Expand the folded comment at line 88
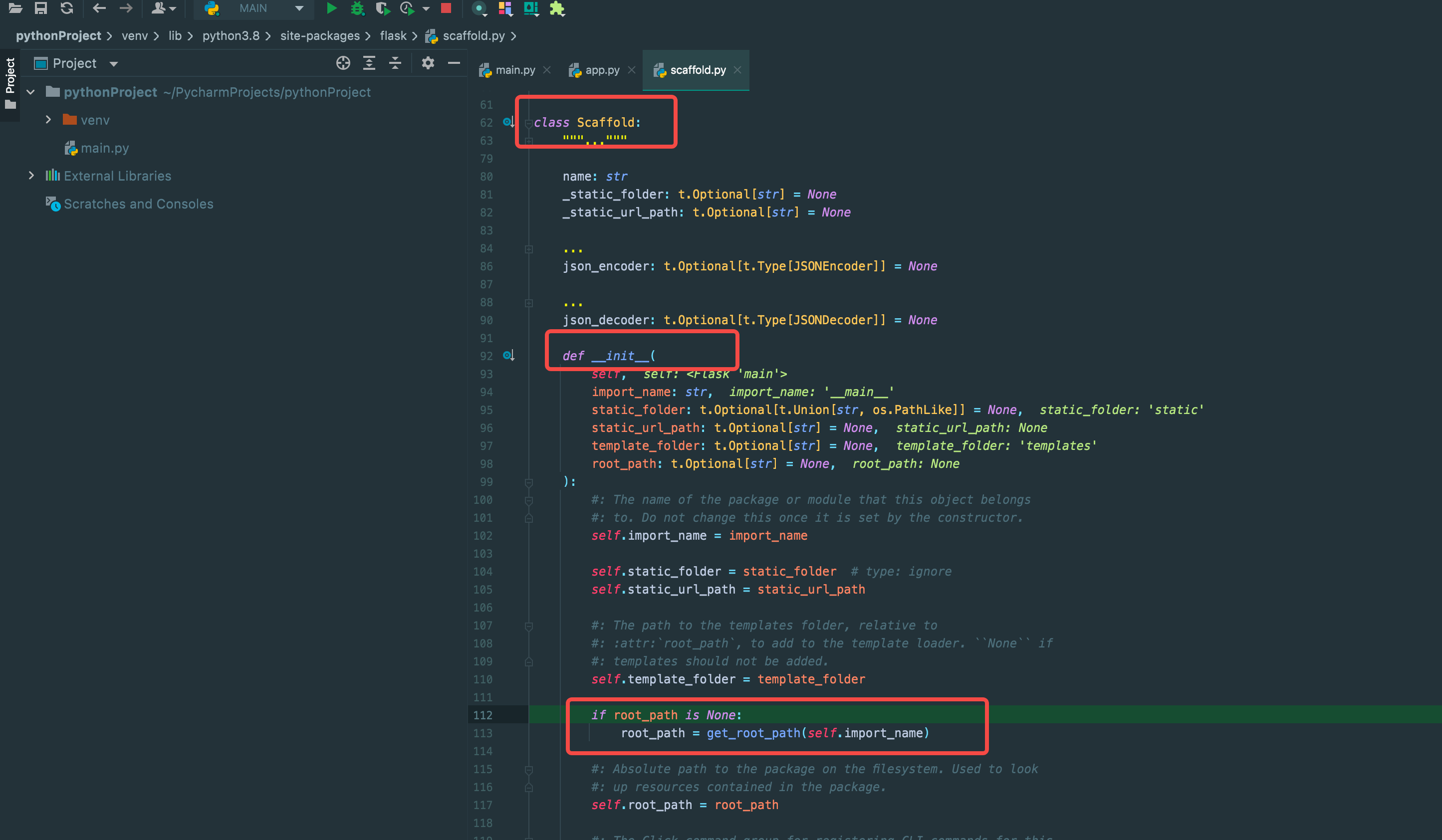The height and width of the screenshot is (840, 1442). tap(529, 303)
